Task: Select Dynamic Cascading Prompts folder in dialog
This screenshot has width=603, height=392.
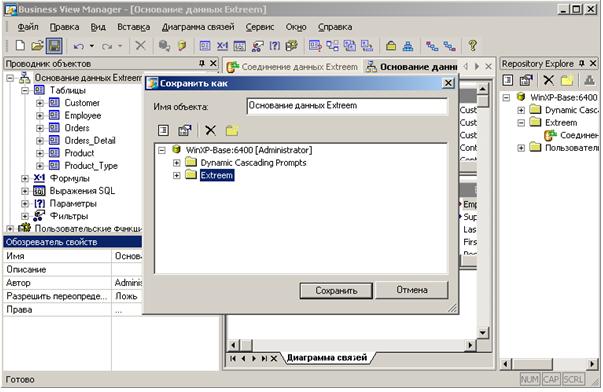Action: 253,163
